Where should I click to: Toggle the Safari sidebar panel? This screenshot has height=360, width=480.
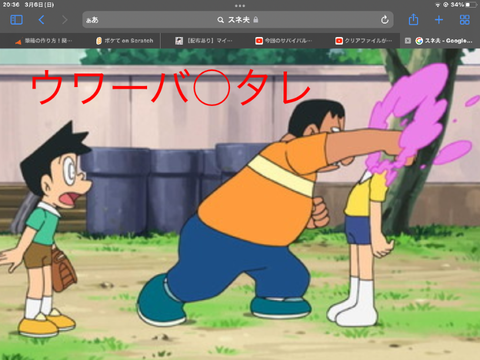(x=16, y=20)
